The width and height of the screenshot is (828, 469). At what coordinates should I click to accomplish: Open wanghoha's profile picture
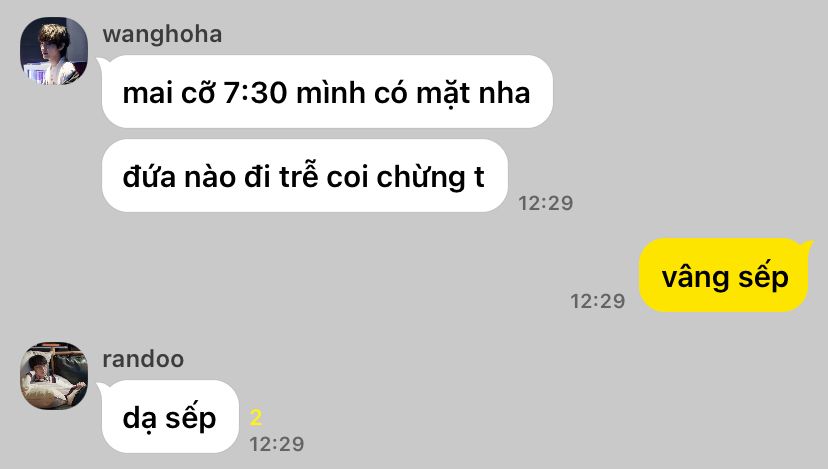[x=54, y=51]
